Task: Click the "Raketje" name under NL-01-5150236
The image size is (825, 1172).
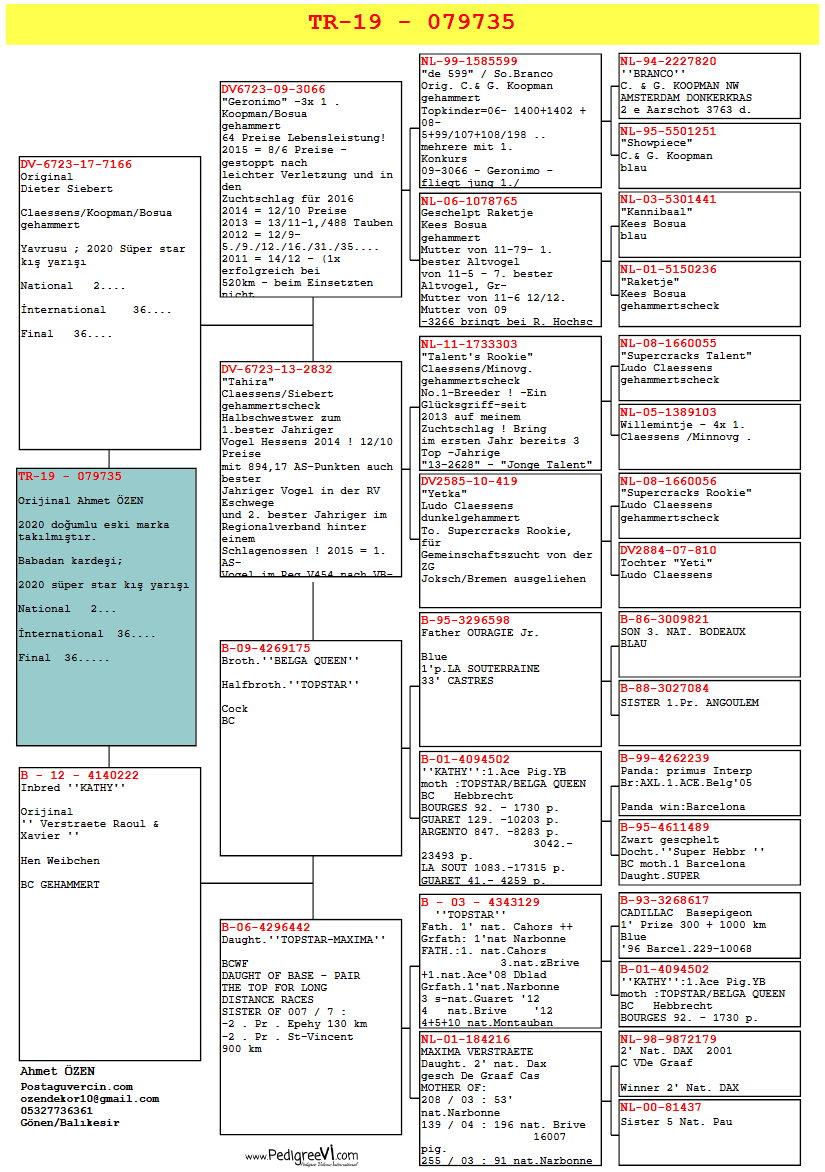Action: pos(650,282)
